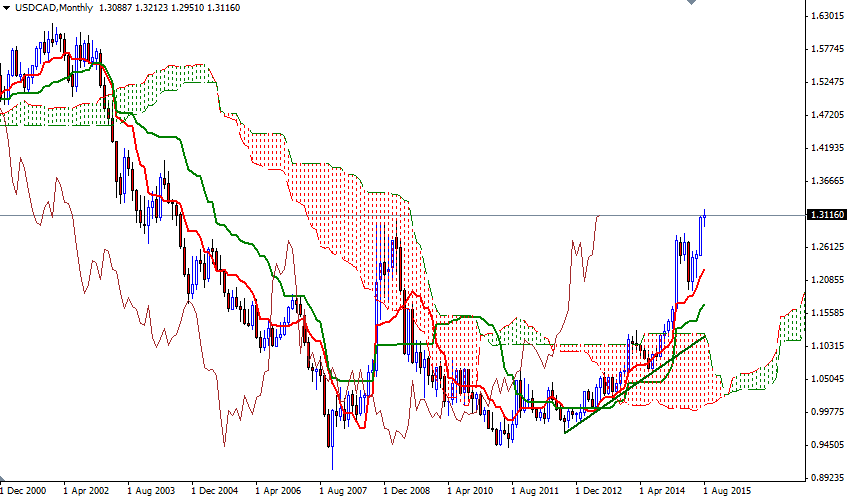Click the 1 Dec 2000 date label

pos(23,490)
